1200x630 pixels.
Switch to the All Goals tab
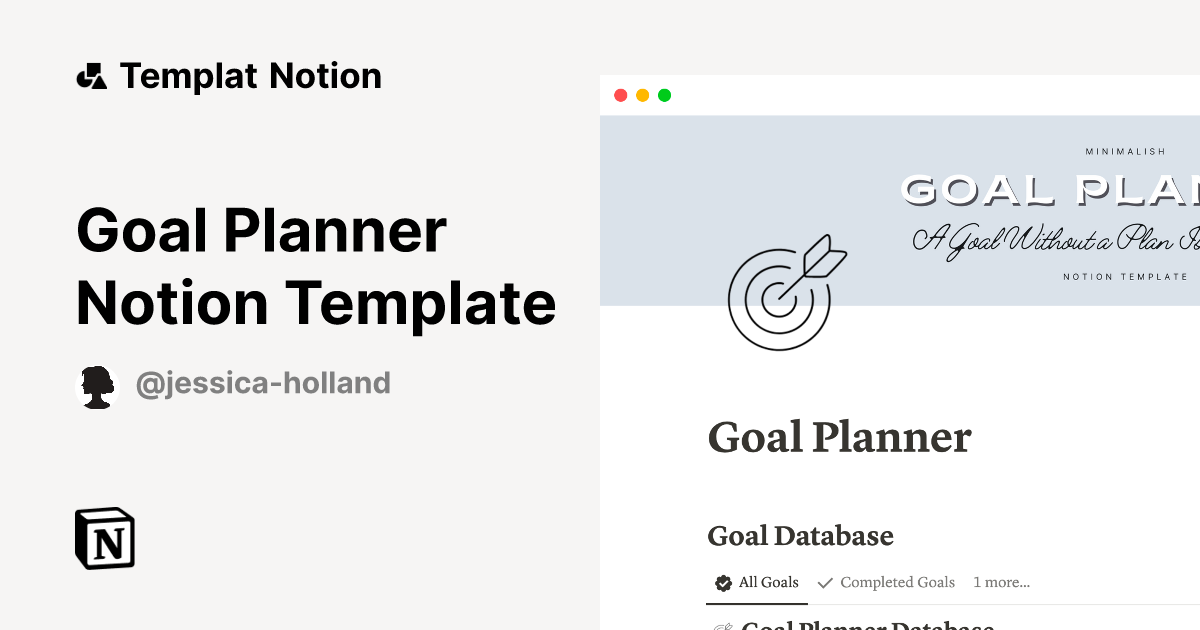click(x=767, y=582)
